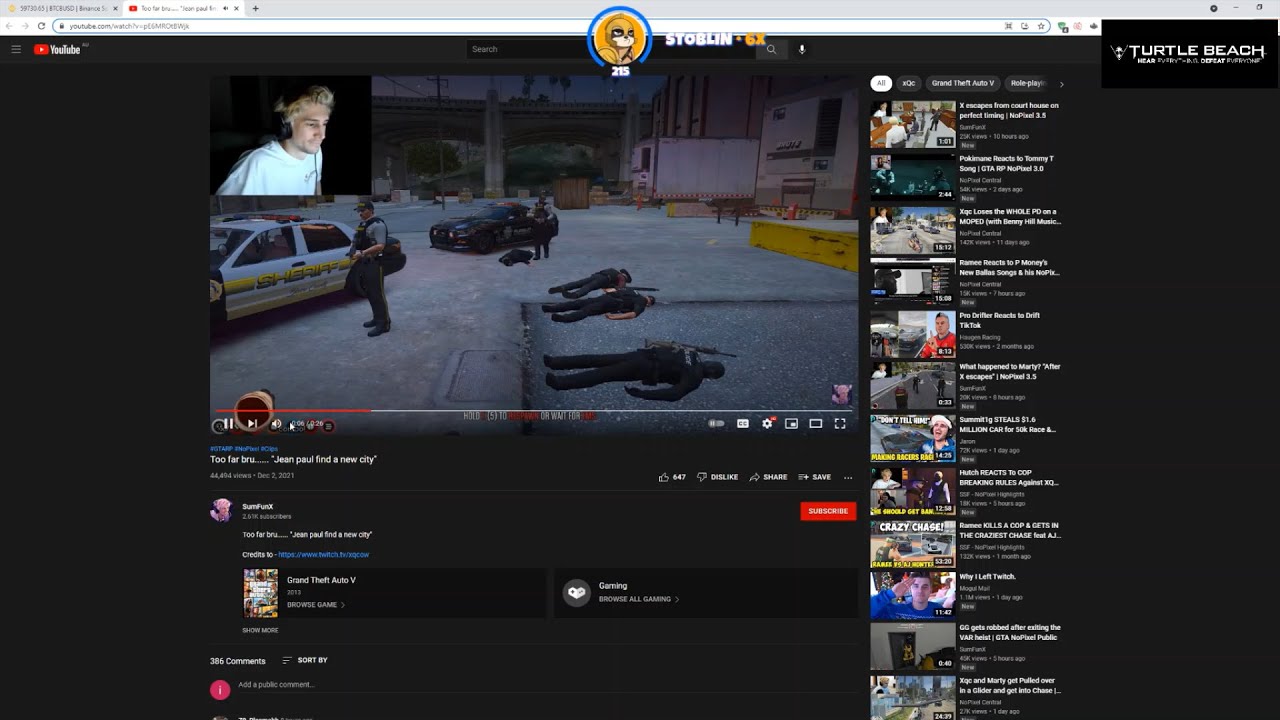Open the SHARE dialog
Image resolution: width=1280 pixels, height=720 pixels.
click(x=768, y=477)
